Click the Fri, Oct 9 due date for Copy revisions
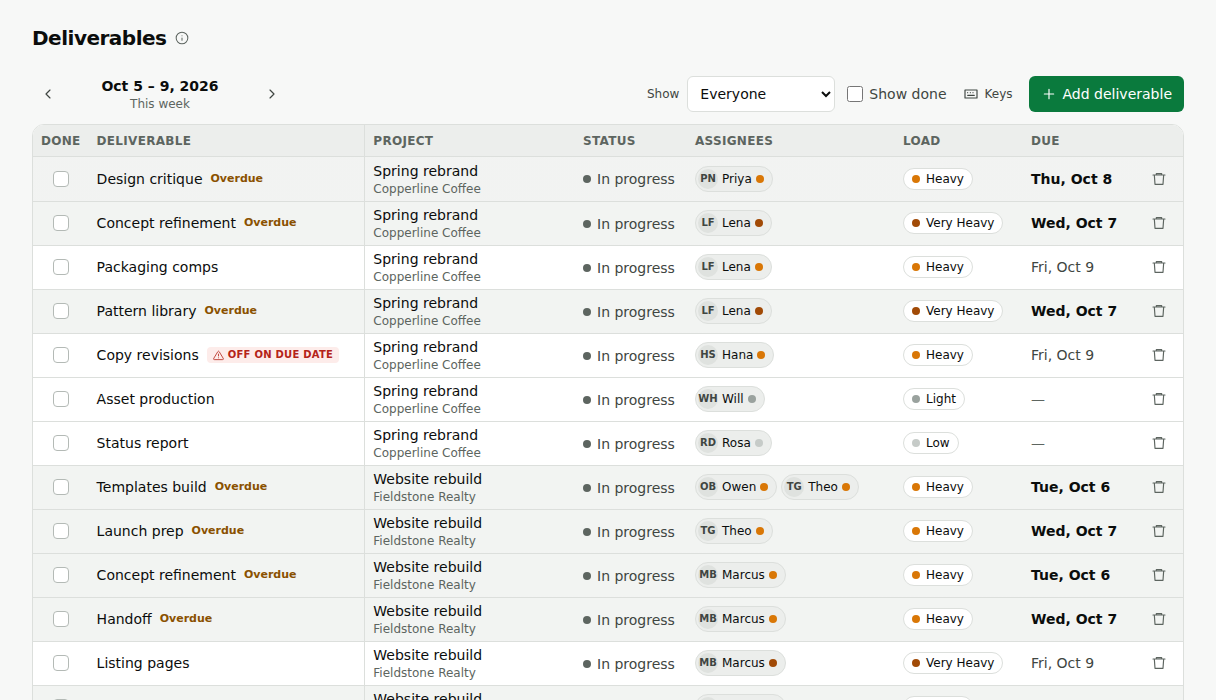 coord(1062,355)
